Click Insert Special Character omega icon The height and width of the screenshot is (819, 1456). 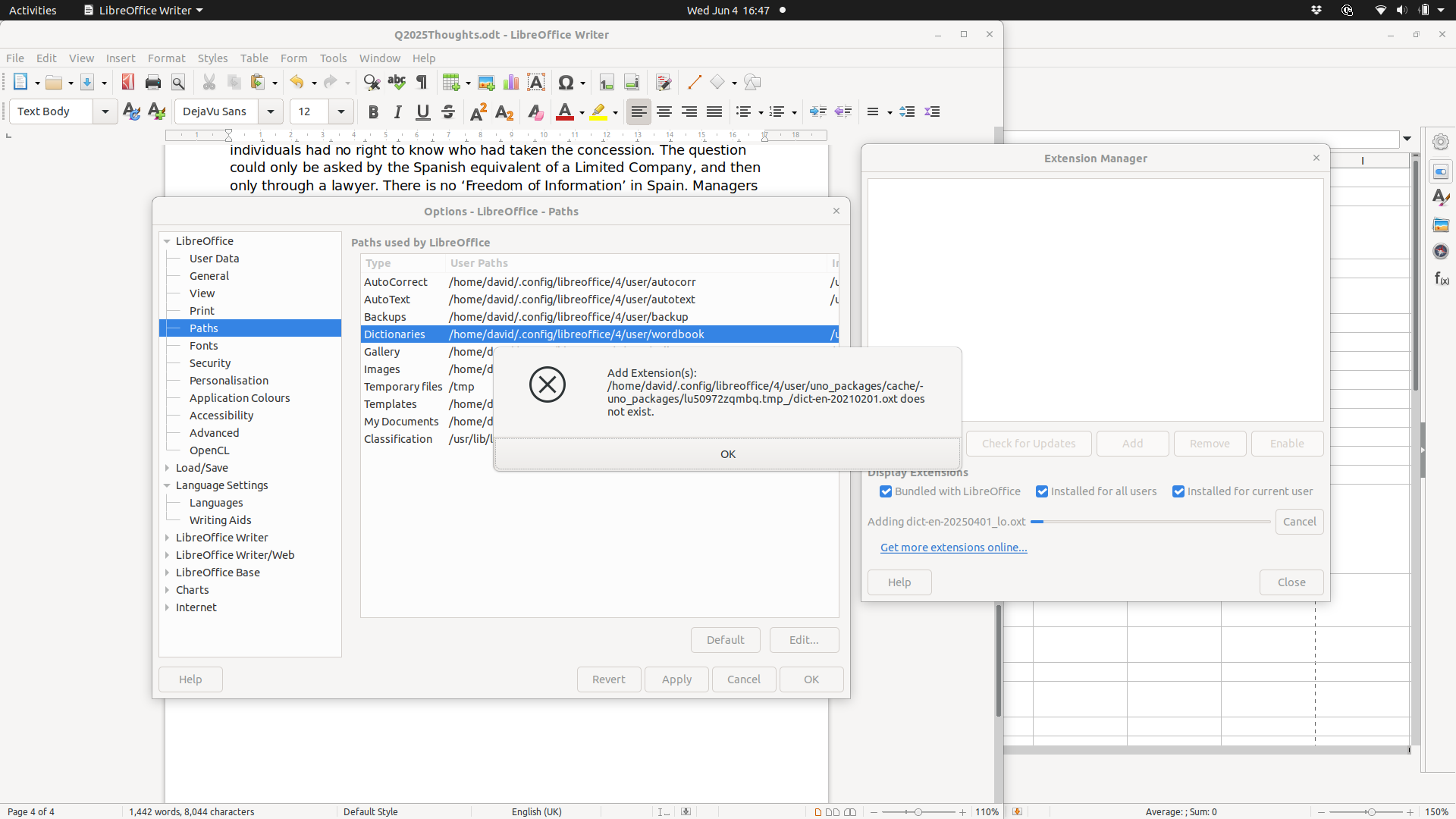pos(566,82)
